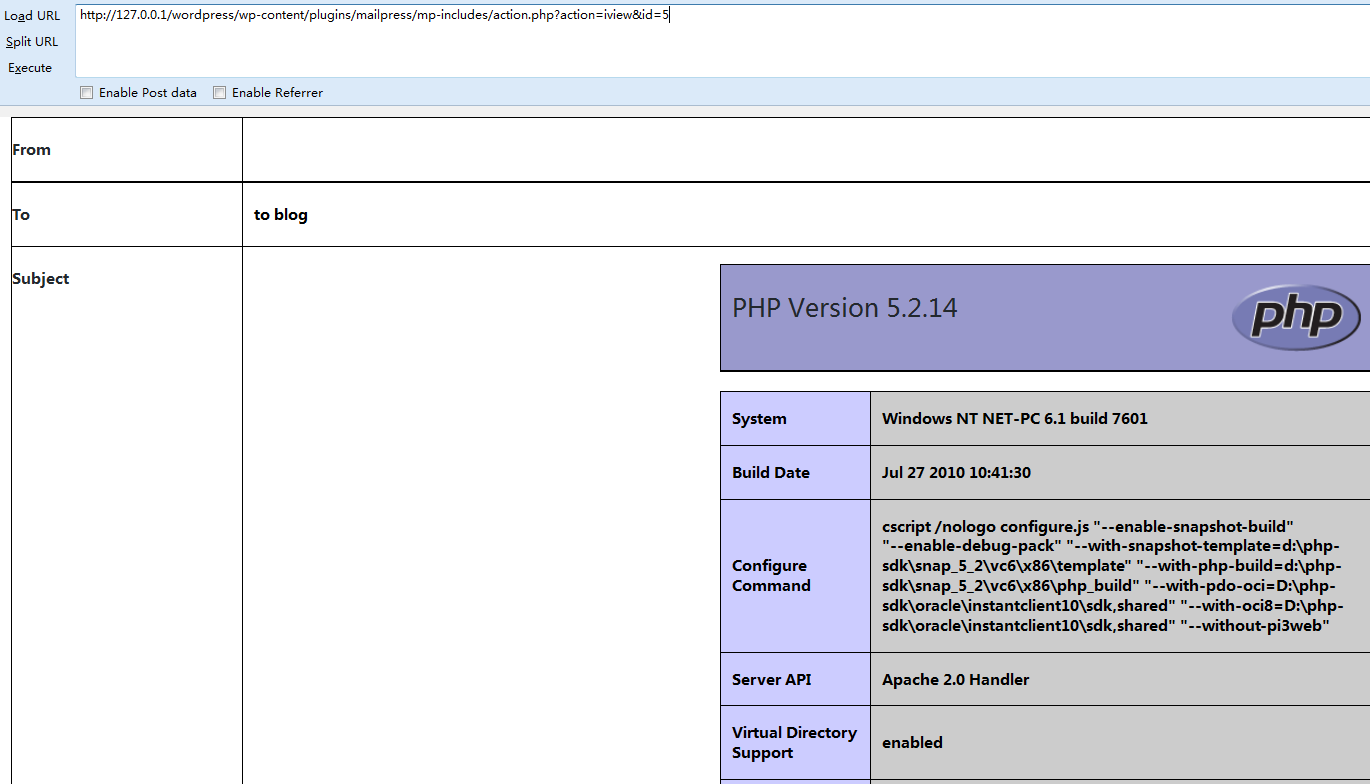Select the 'enabled' value cell
Screen dimensions: 1370x784
(1120, 743)
